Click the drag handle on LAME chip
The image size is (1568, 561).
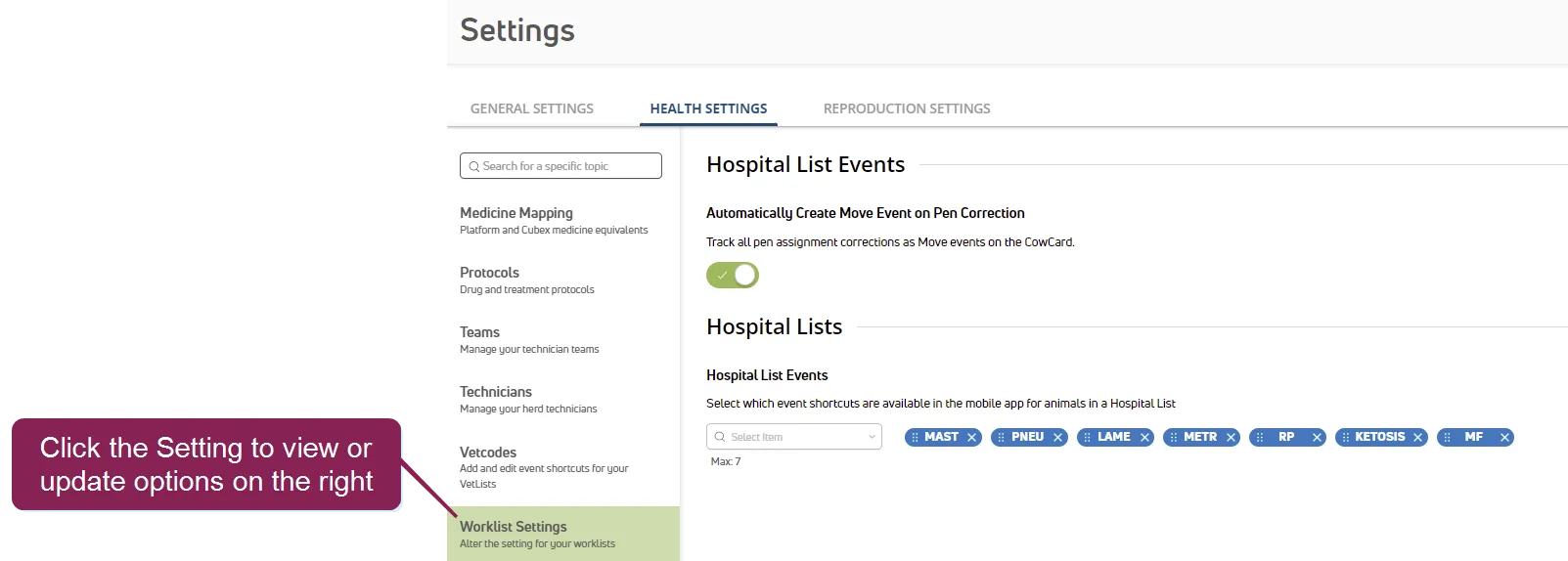(1087, 438)
